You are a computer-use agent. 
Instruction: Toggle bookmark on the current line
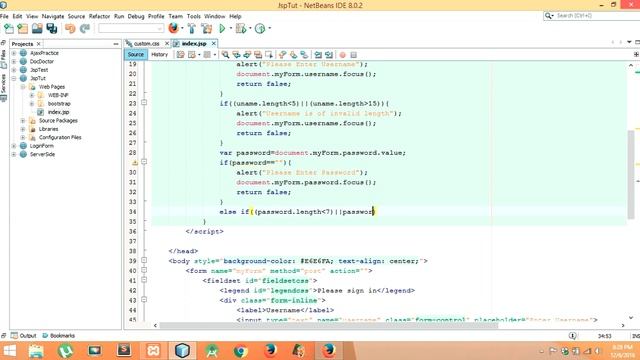pyautogui.click(x=304, y=55)
